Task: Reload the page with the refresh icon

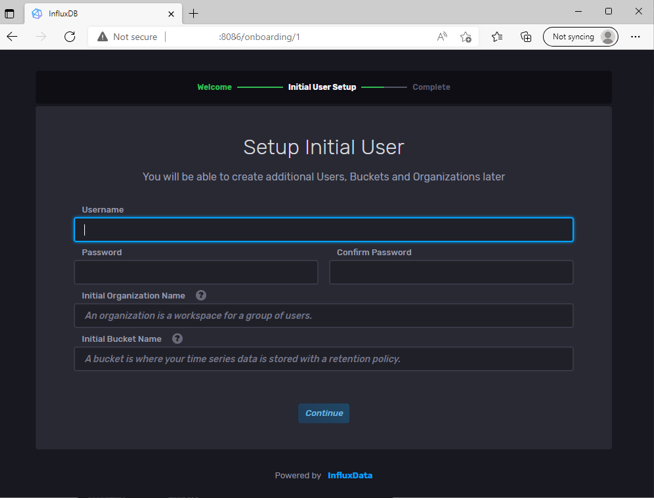Action: [x=70, y=37]
